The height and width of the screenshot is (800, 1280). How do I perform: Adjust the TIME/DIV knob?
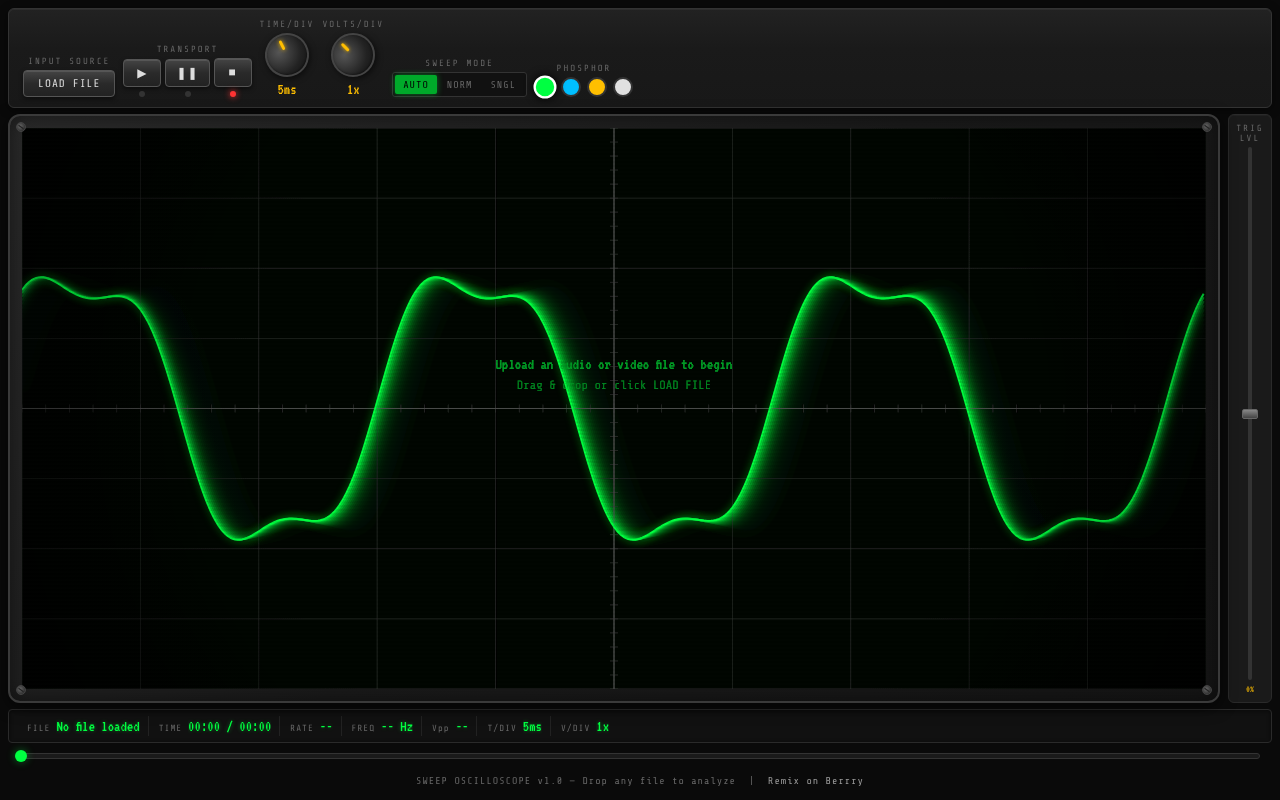click(x=287, y=55)
